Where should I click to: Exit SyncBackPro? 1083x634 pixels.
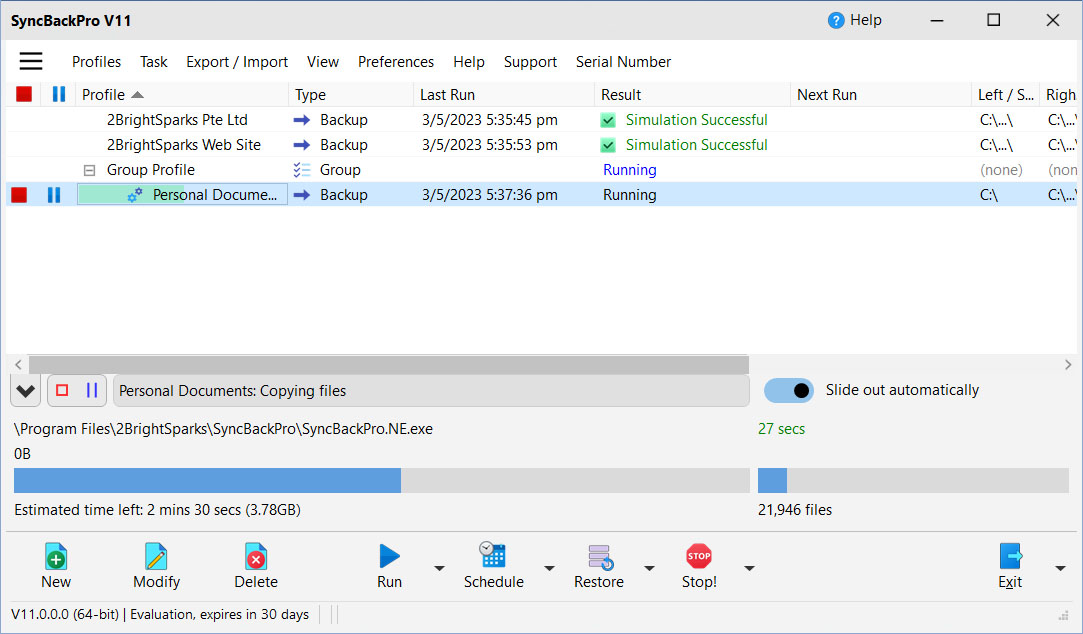[1010, 566]
